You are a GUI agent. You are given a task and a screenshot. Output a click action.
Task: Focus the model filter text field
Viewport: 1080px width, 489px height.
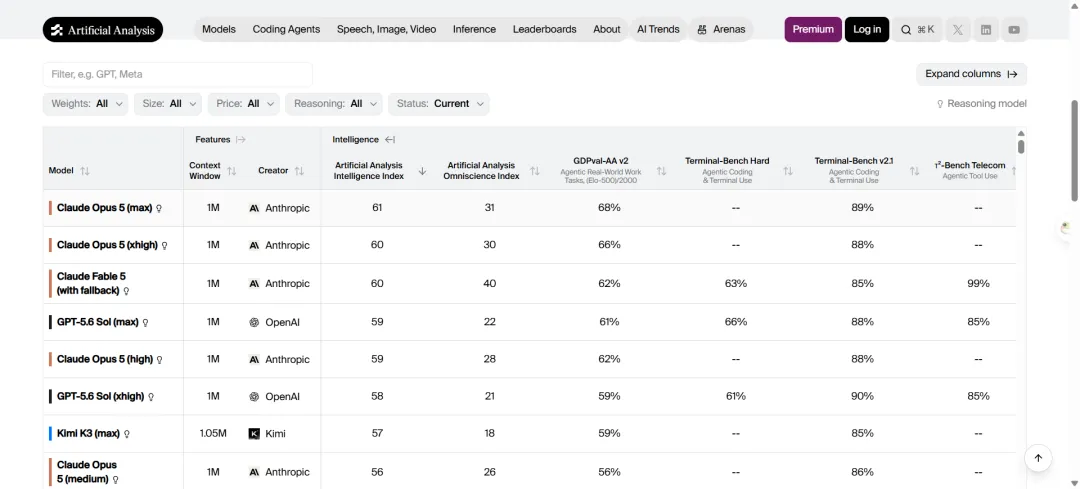178,74
